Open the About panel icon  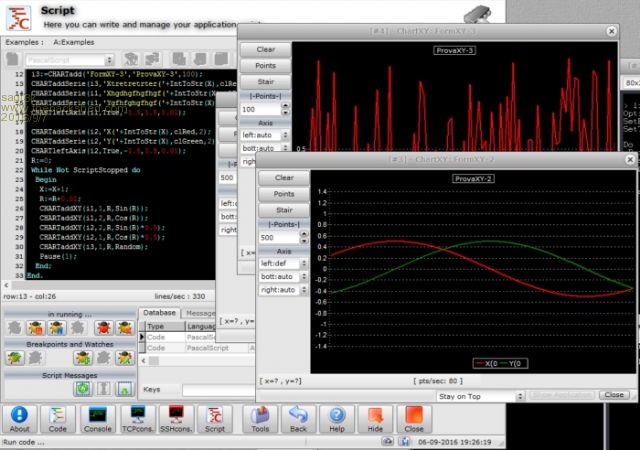(20, 415)
